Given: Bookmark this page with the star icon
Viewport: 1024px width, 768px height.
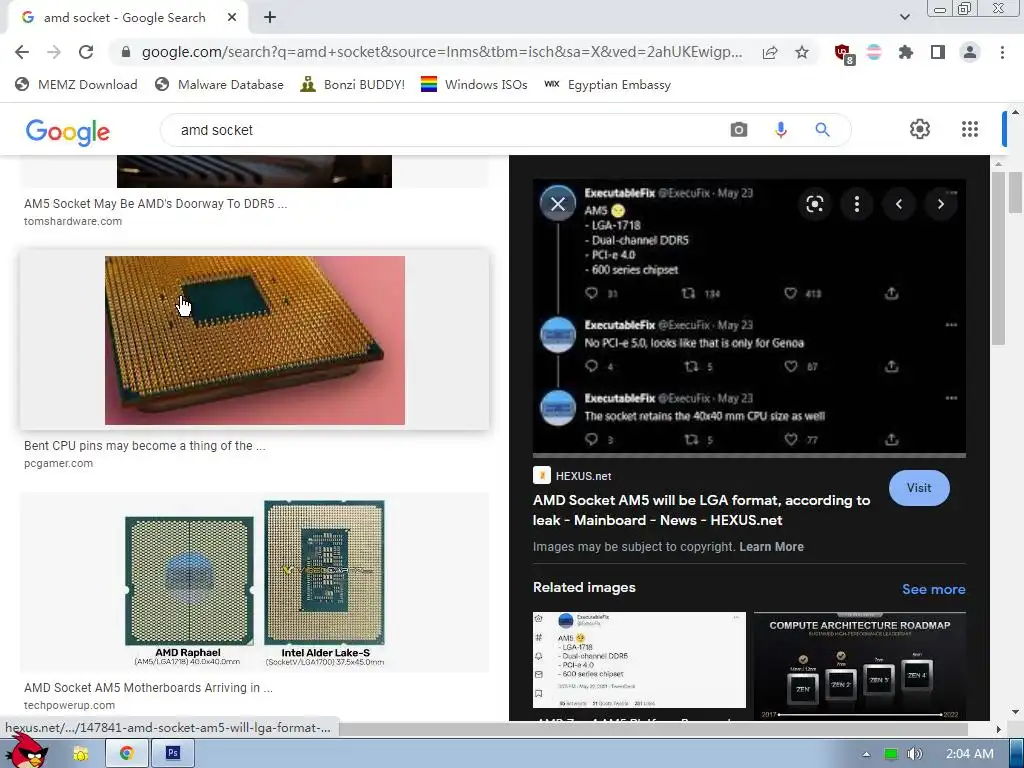Looking at the screenshot, I should click(802, 52).
